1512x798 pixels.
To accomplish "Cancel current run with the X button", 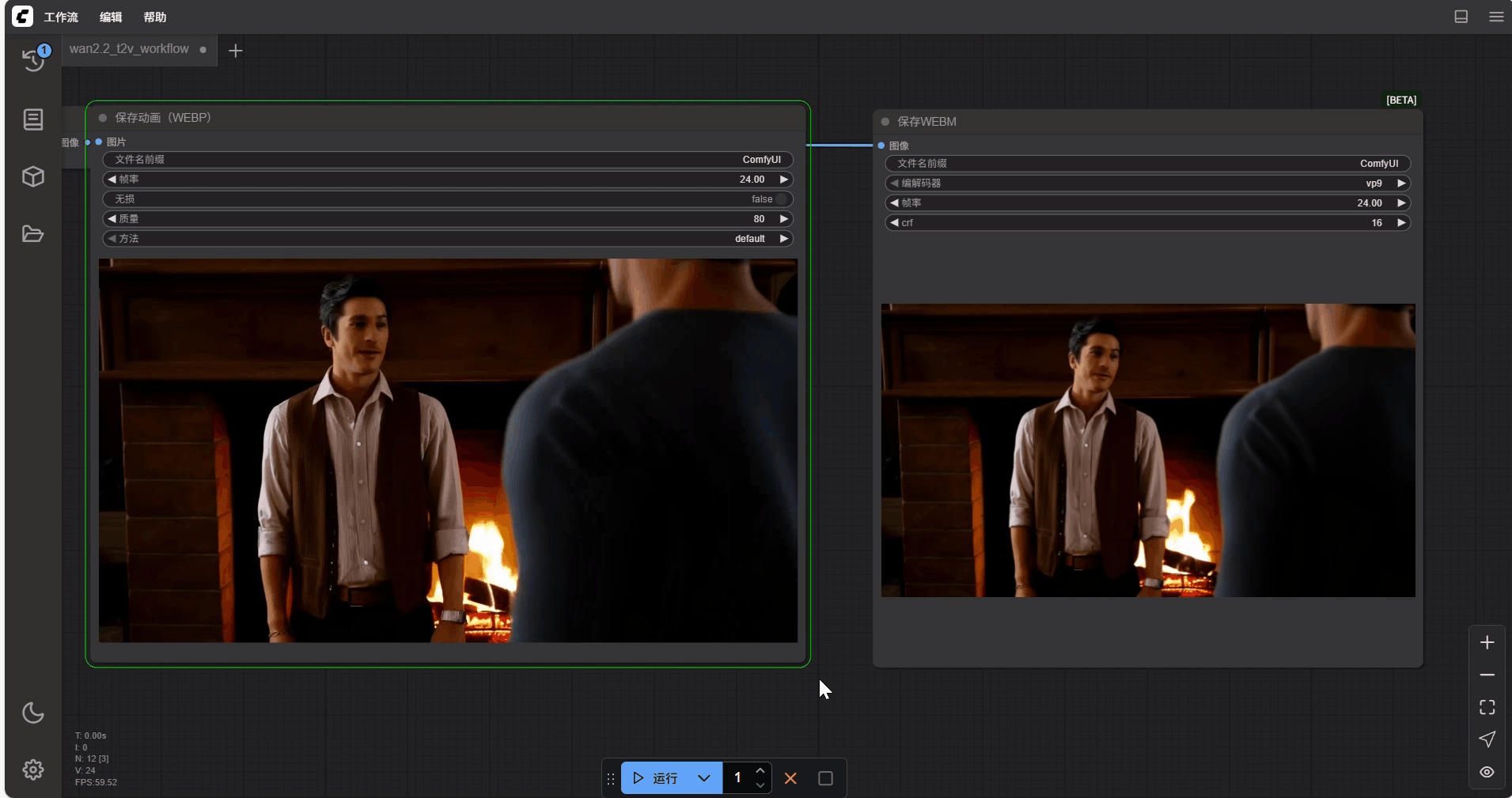I will (x=790, y=778).
